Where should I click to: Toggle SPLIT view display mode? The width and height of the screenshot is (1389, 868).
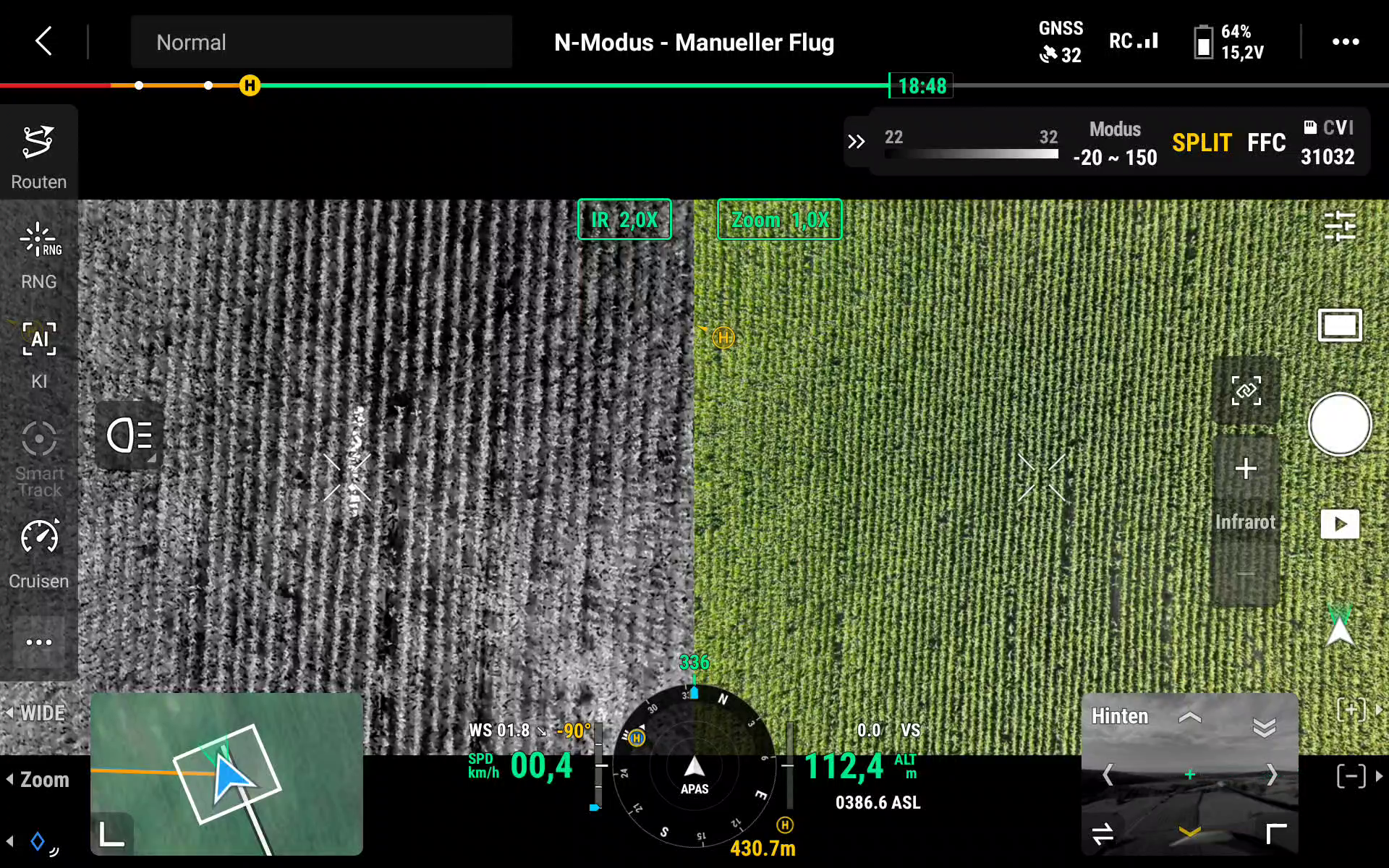[1201, 142]
